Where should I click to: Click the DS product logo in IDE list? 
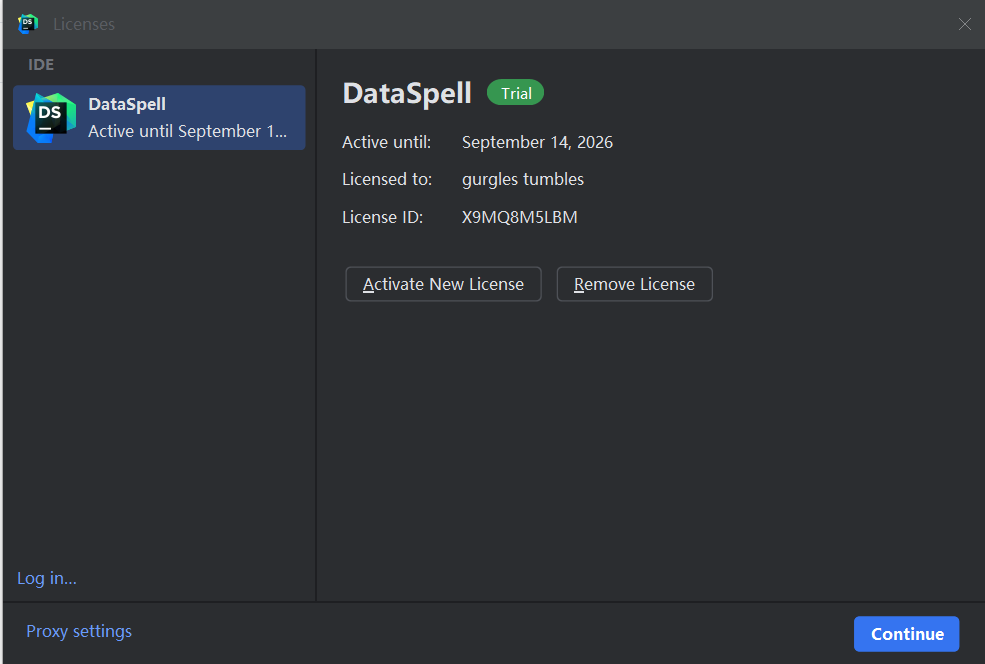coord(51,117)
